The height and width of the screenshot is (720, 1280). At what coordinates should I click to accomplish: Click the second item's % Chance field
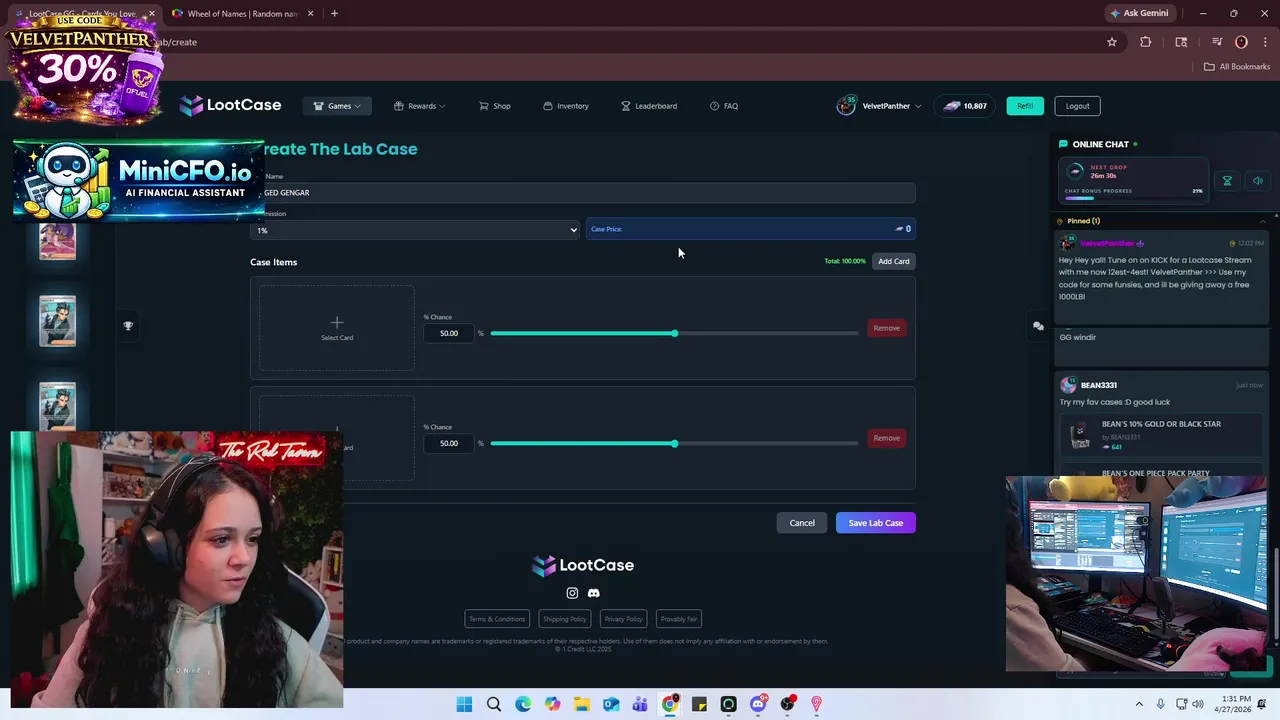(448, 443)
